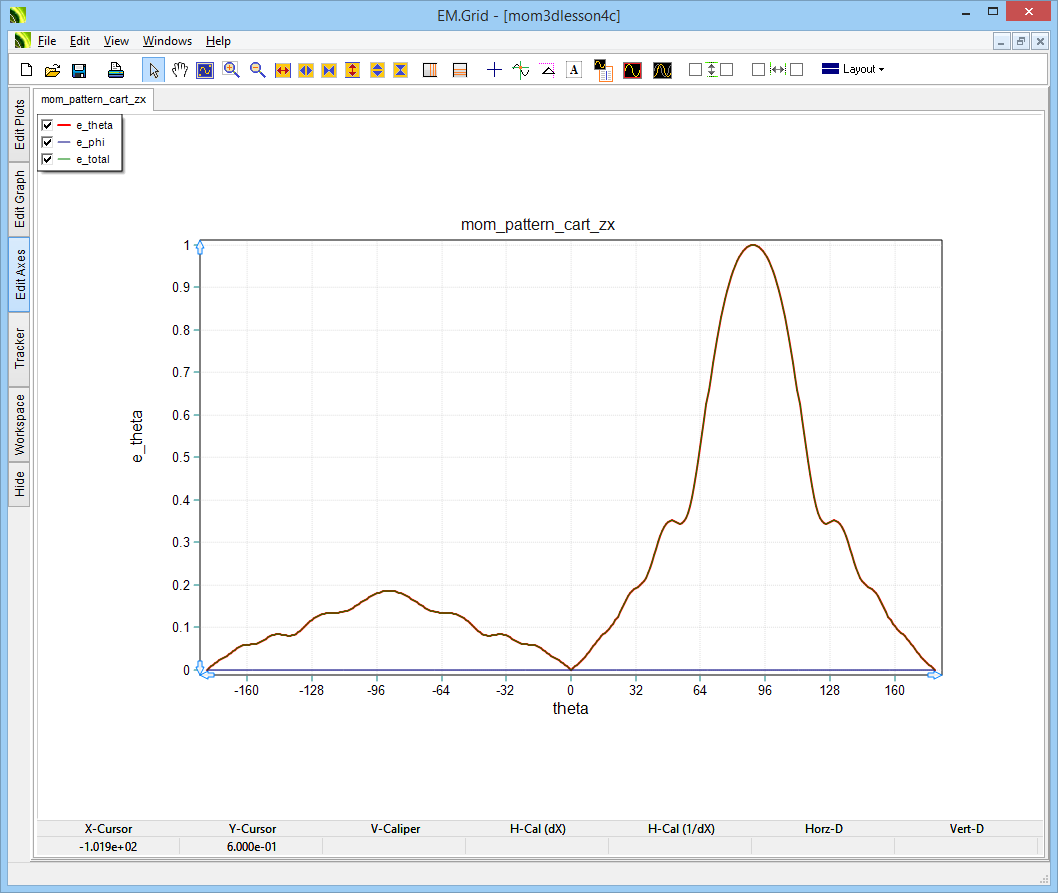1058x893 pixels.
Task: Open a file with the folder icon
Action: (52, 70)
